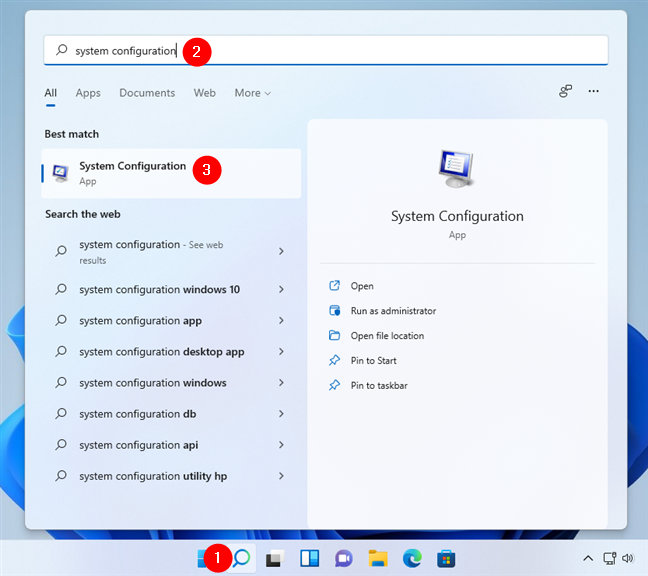Expand chevron for 'system configuration windows'
648x576 pixels.
281,383
